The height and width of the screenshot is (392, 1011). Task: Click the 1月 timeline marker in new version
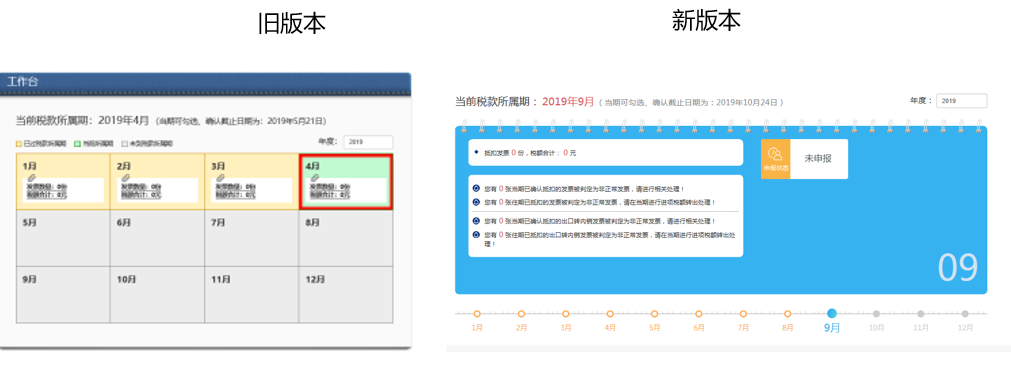pyautogui.click(x=477, y=314)
